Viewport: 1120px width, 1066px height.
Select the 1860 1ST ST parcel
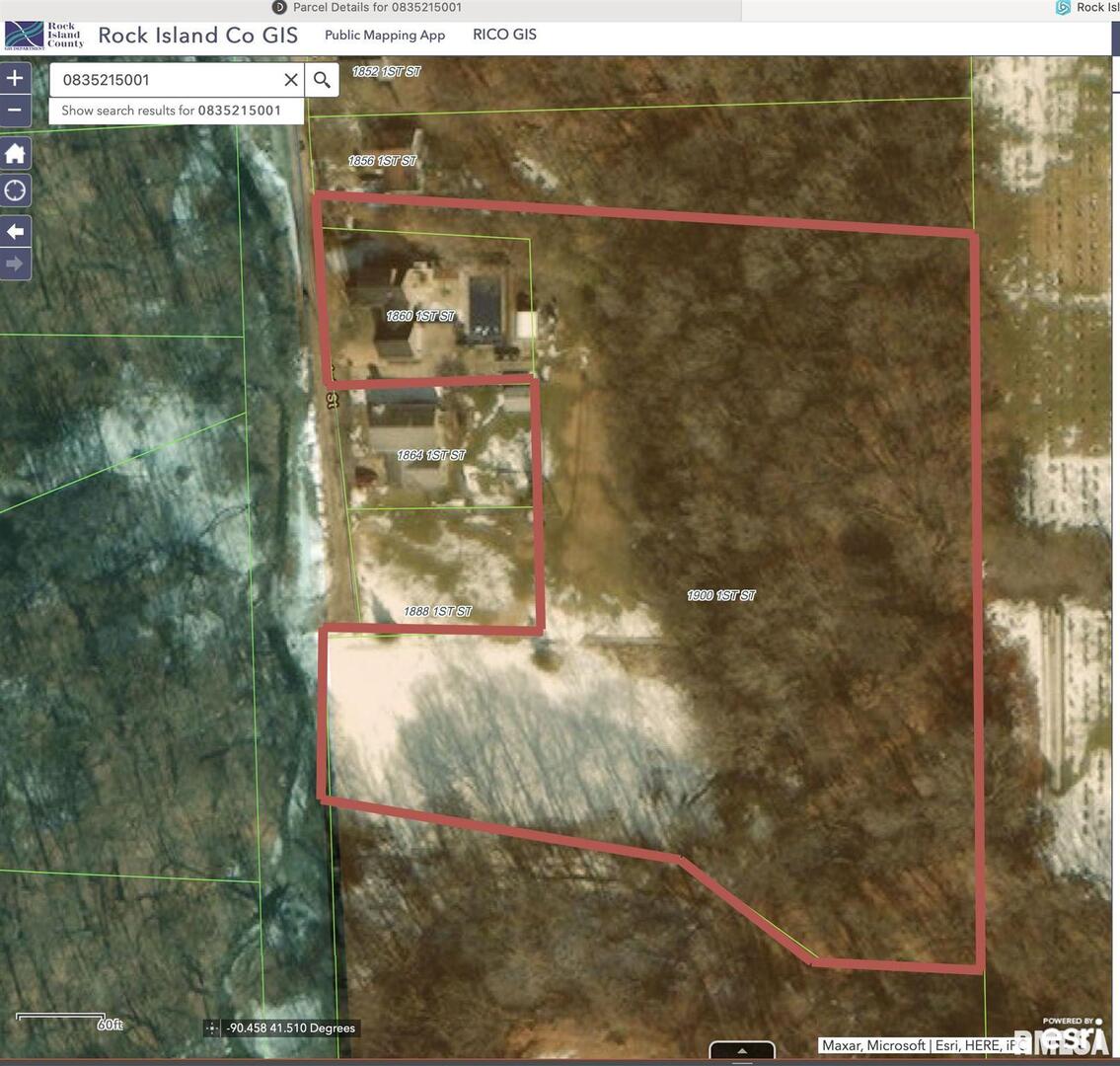(420, 316)
